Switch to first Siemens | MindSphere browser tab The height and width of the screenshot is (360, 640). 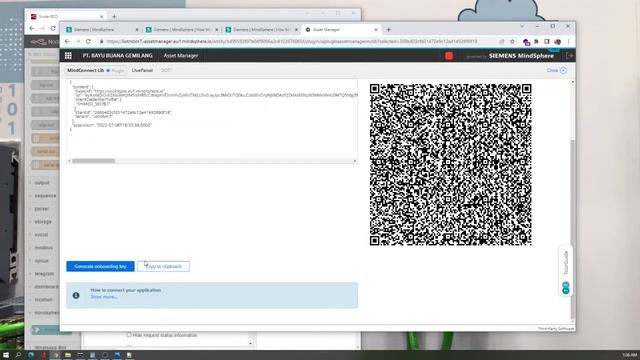(x=102, y=29)
